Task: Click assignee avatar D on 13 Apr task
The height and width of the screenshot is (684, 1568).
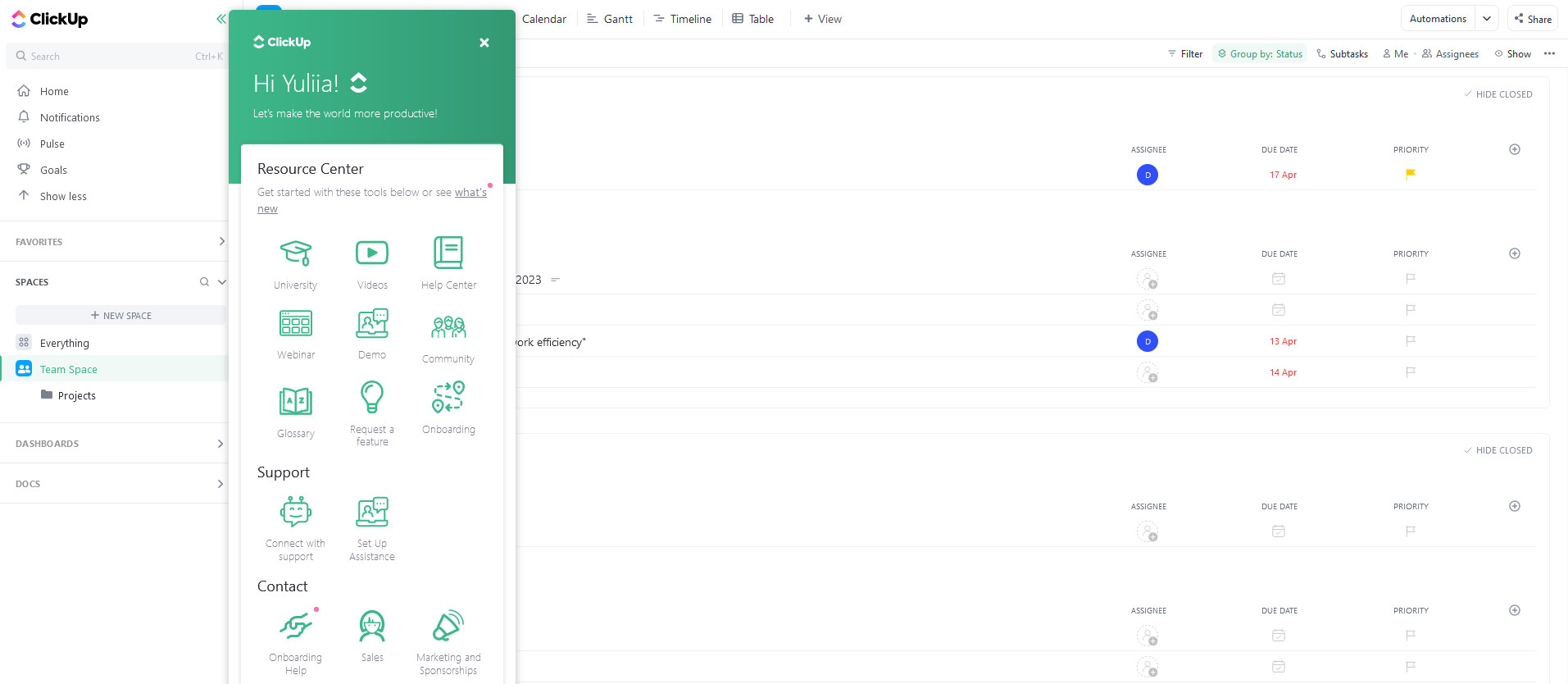Action: coord(1148,341)
